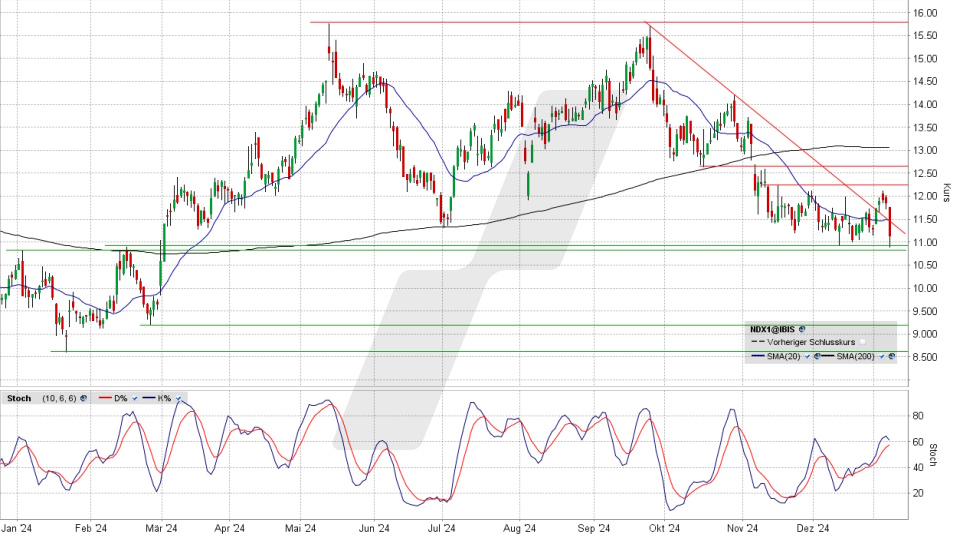
Task: Click the (10, 6, 6) parameter text
Action: 59,399
